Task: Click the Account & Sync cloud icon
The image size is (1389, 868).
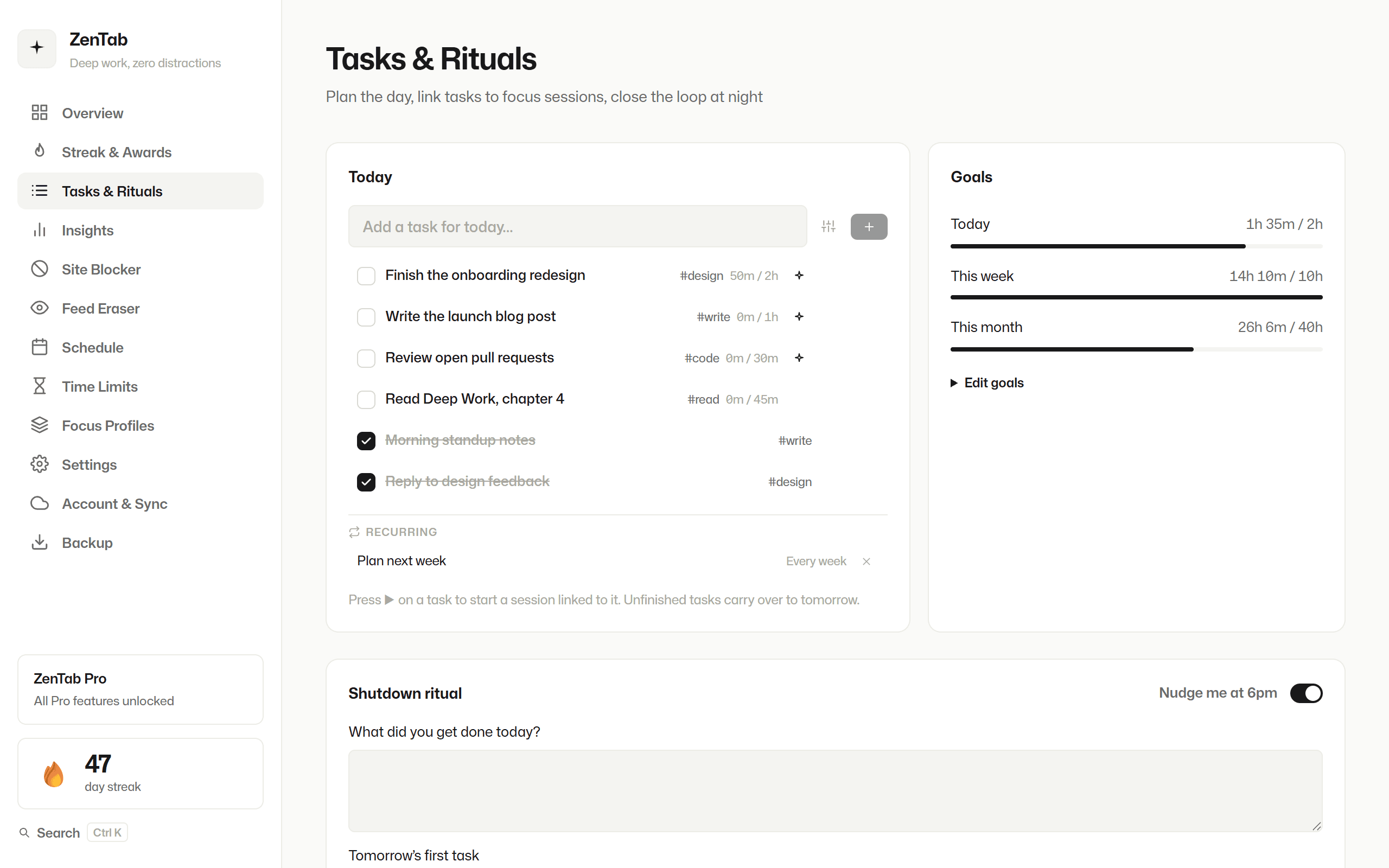Action: [x=39, y=503]
